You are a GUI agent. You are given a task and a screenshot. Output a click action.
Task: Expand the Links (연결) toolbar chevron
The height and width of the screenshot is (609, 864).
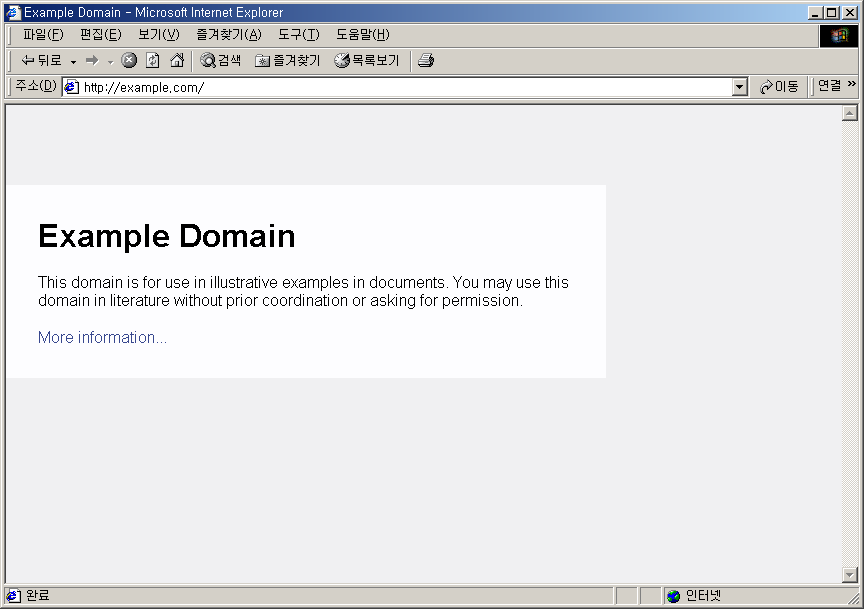click(x=852, y=84)
